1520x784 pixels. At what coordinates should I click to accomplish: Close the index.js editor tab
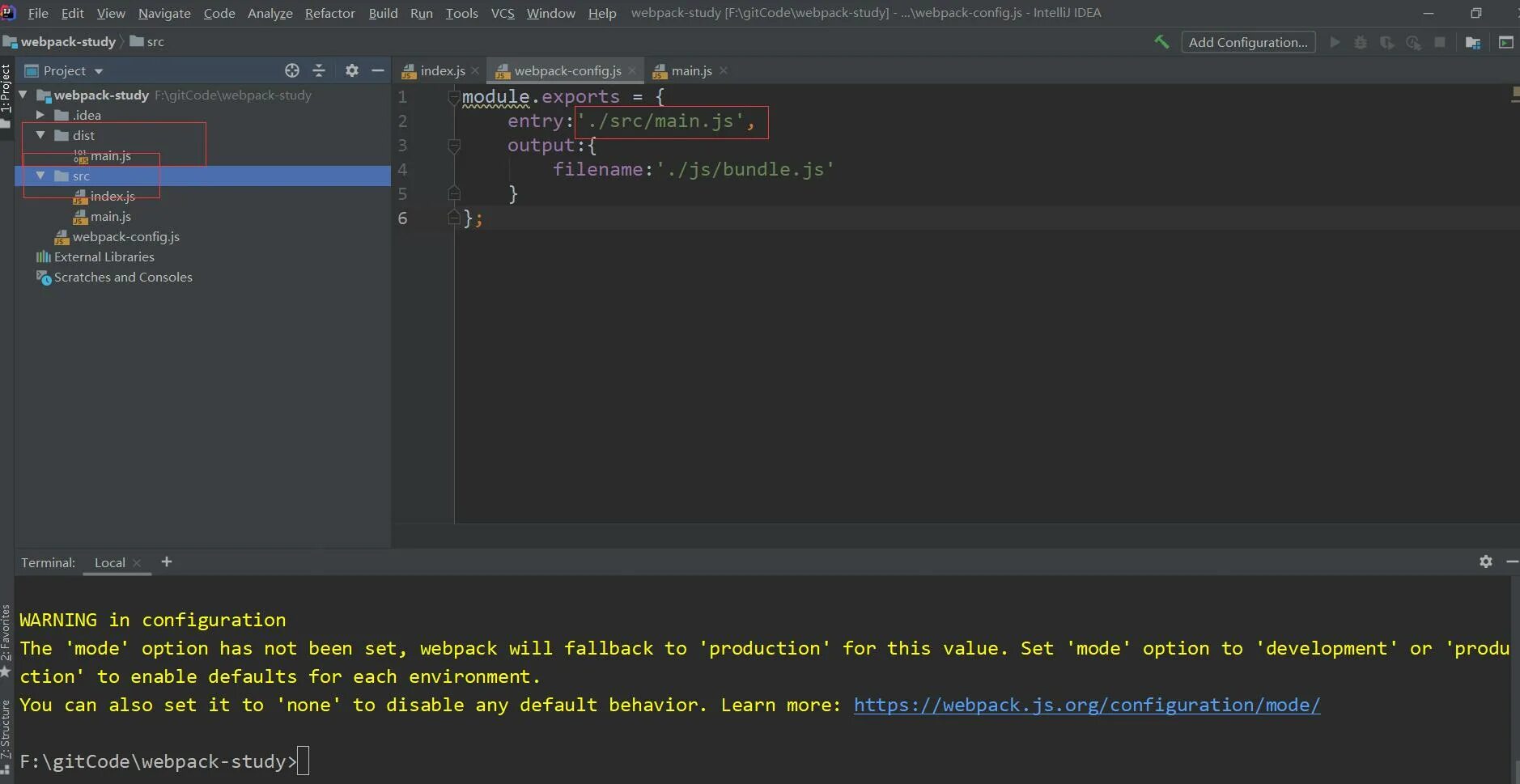click(475, 71)
